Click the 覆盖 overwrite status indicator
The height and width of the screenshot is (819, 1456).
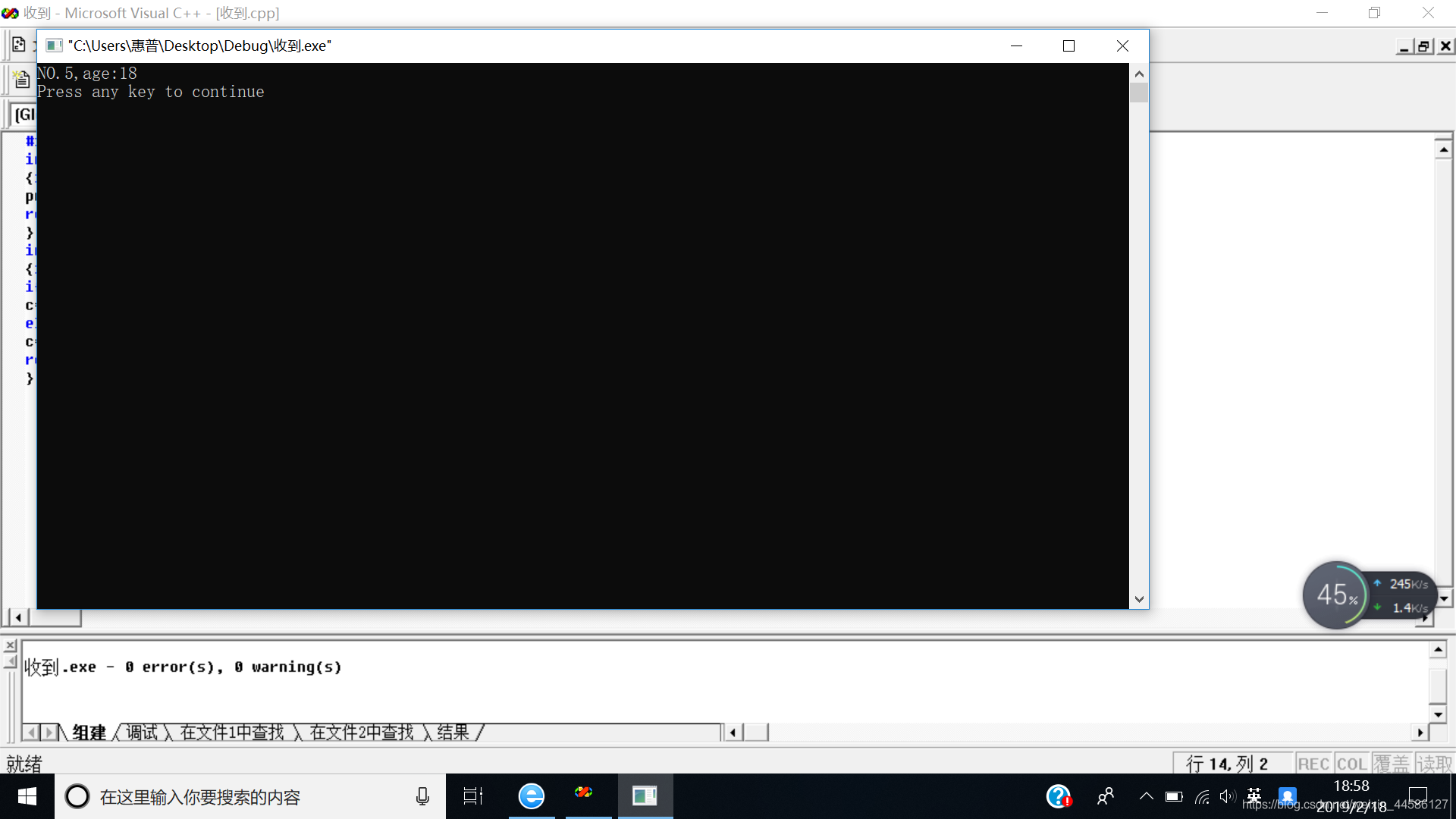1392,764
